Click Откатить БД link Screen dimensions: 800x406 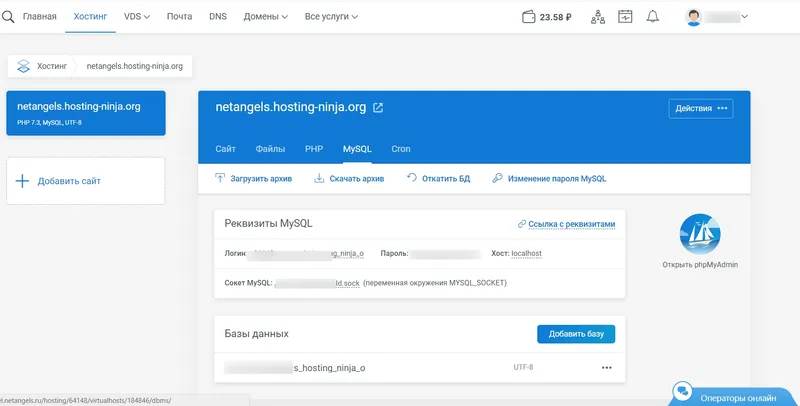pyautogui.click(x=446, y=179)
